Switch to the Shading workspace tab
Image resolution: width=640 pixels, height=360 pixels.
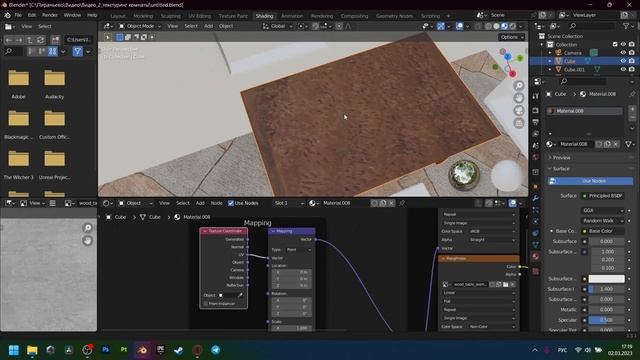[x=264, y=16]
